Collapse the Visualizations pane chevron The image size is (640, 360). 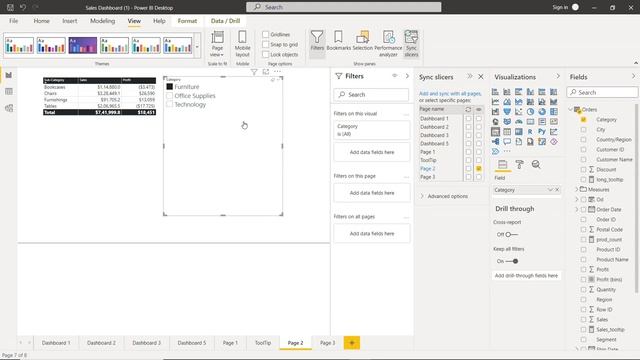coord(558,76)
